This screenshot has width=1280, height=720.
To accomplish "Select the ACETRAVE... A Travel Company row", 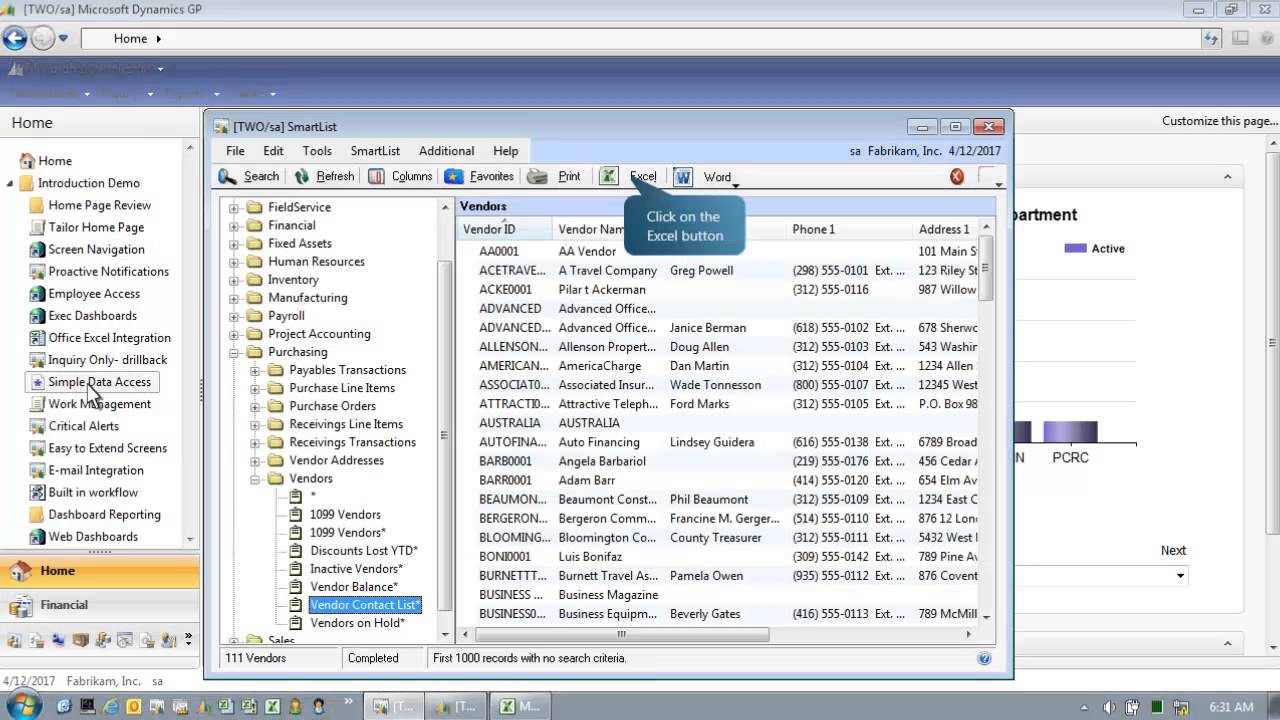I will click(718, 271).
